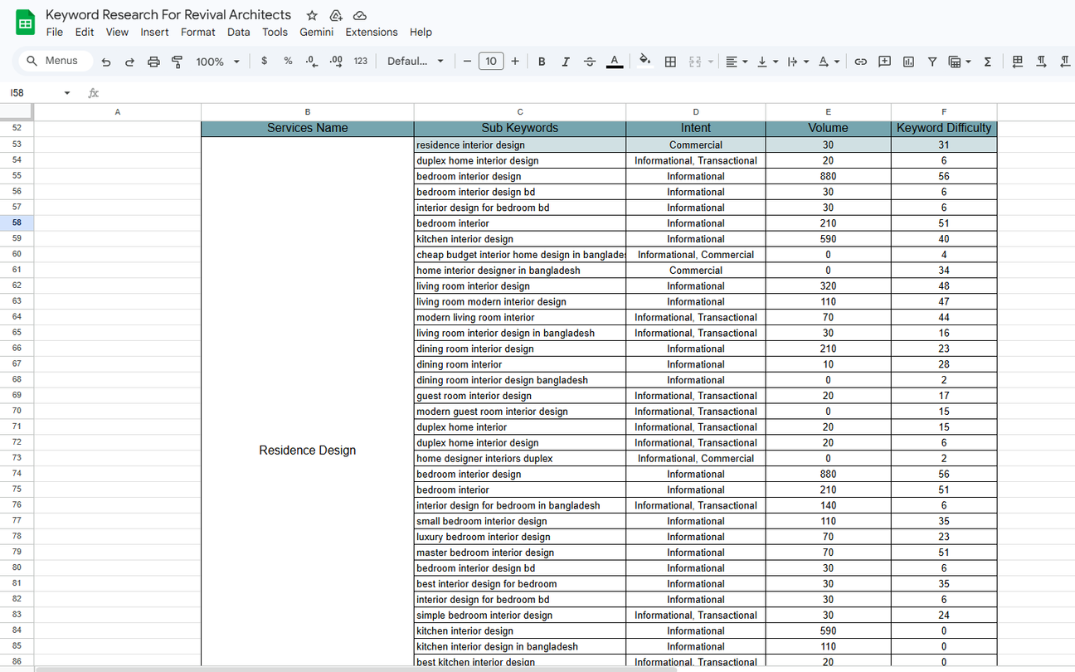This screenshot has height=672, width=1075.
Task: Open the Data menu
Action: click(x=238, y=32)
